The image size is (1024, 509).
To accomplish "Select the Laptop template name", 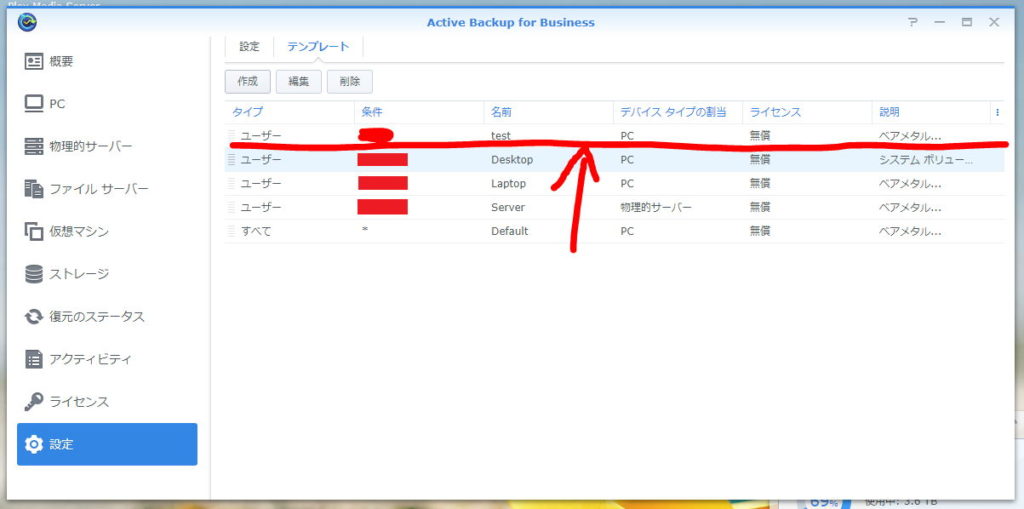I will pos(508,184).
